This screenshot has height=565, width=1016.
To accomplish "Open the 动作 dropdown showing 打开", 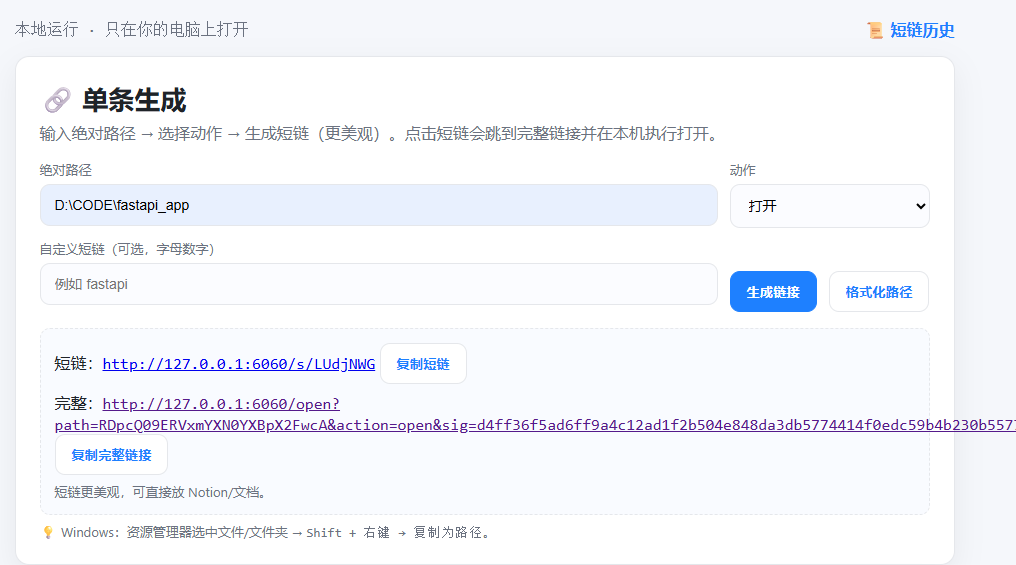I will 829,206.
